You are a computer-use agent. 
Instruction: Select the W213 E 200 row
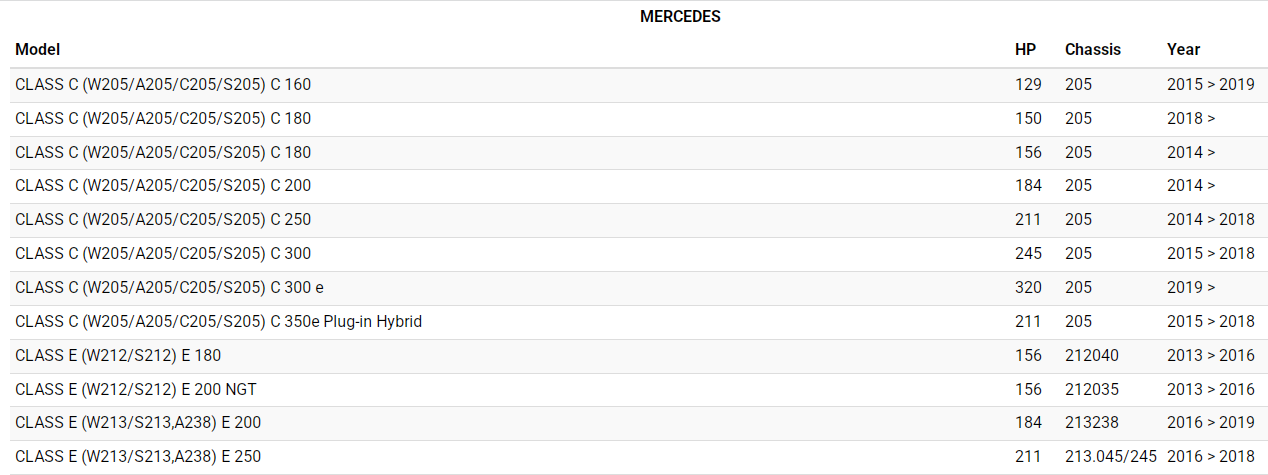pos(138,423)
